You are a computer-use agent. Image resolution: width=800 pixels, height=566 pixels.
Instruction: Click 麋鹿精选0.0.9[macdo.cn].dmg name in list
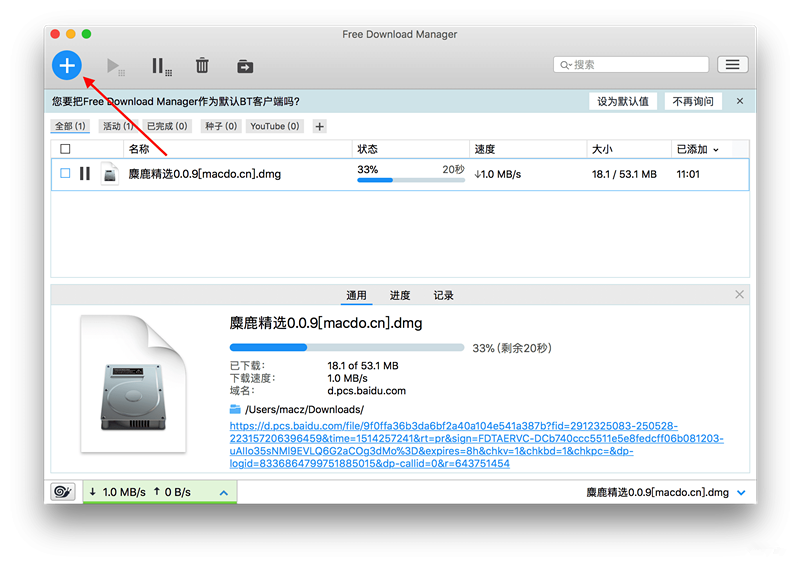(x=205, y=174)
